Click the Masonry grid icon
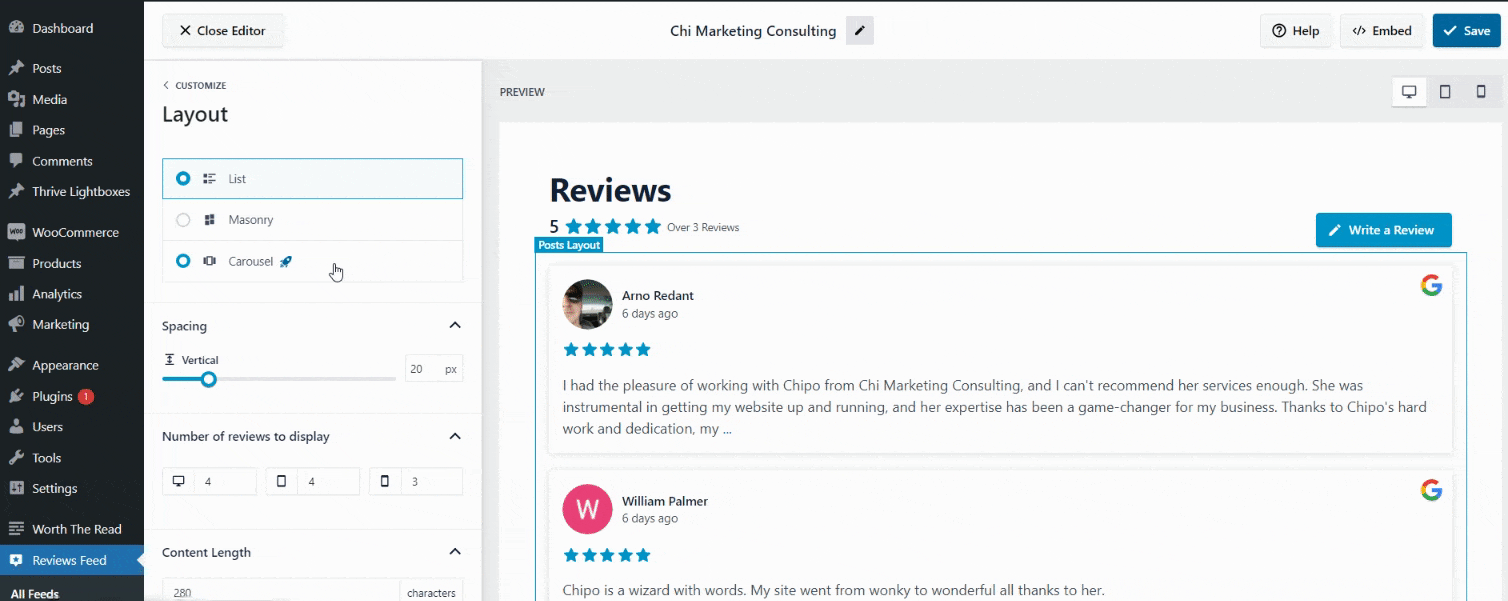The width and height of the screenshot is (1508, 601). pyautogui.click(x=210, y=220)
